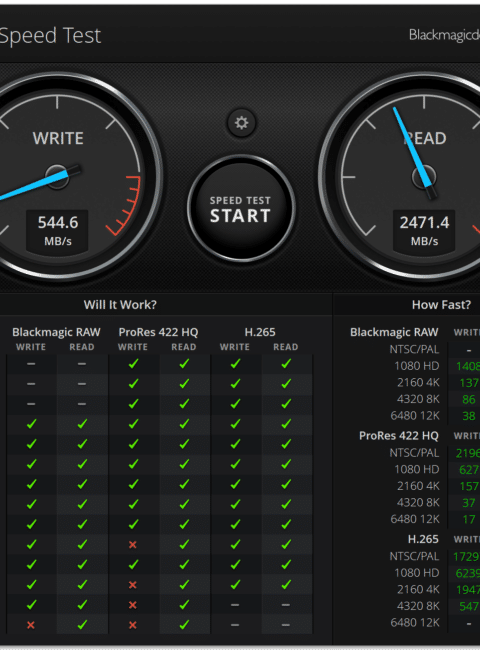Viewport: 480px width, 650px height.
Task: Click ProRes 422 HQ heading in How Fast panel
Action: (x=399, y=436)
